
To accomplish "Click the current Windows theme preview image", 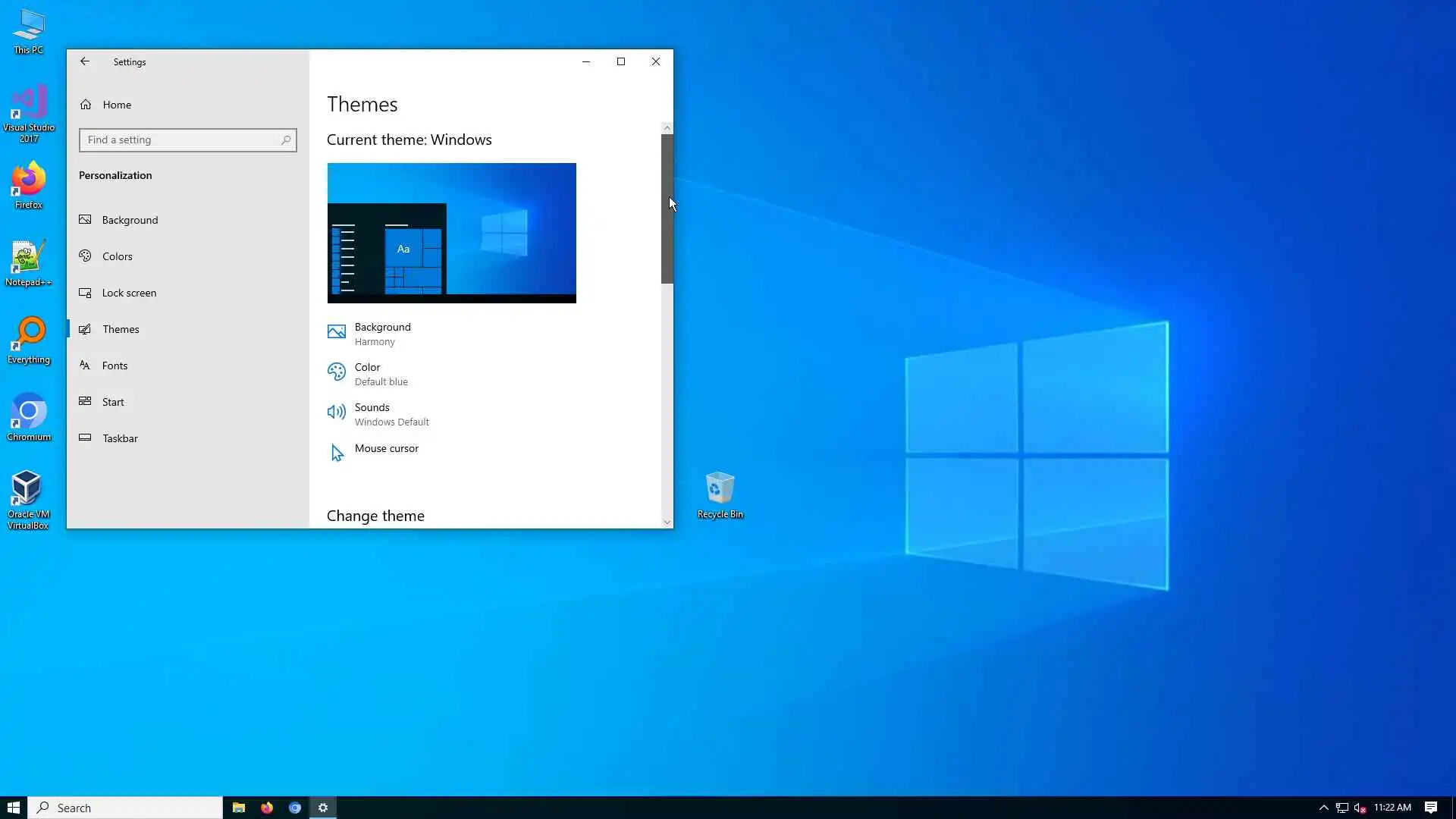I will point(451,233).
